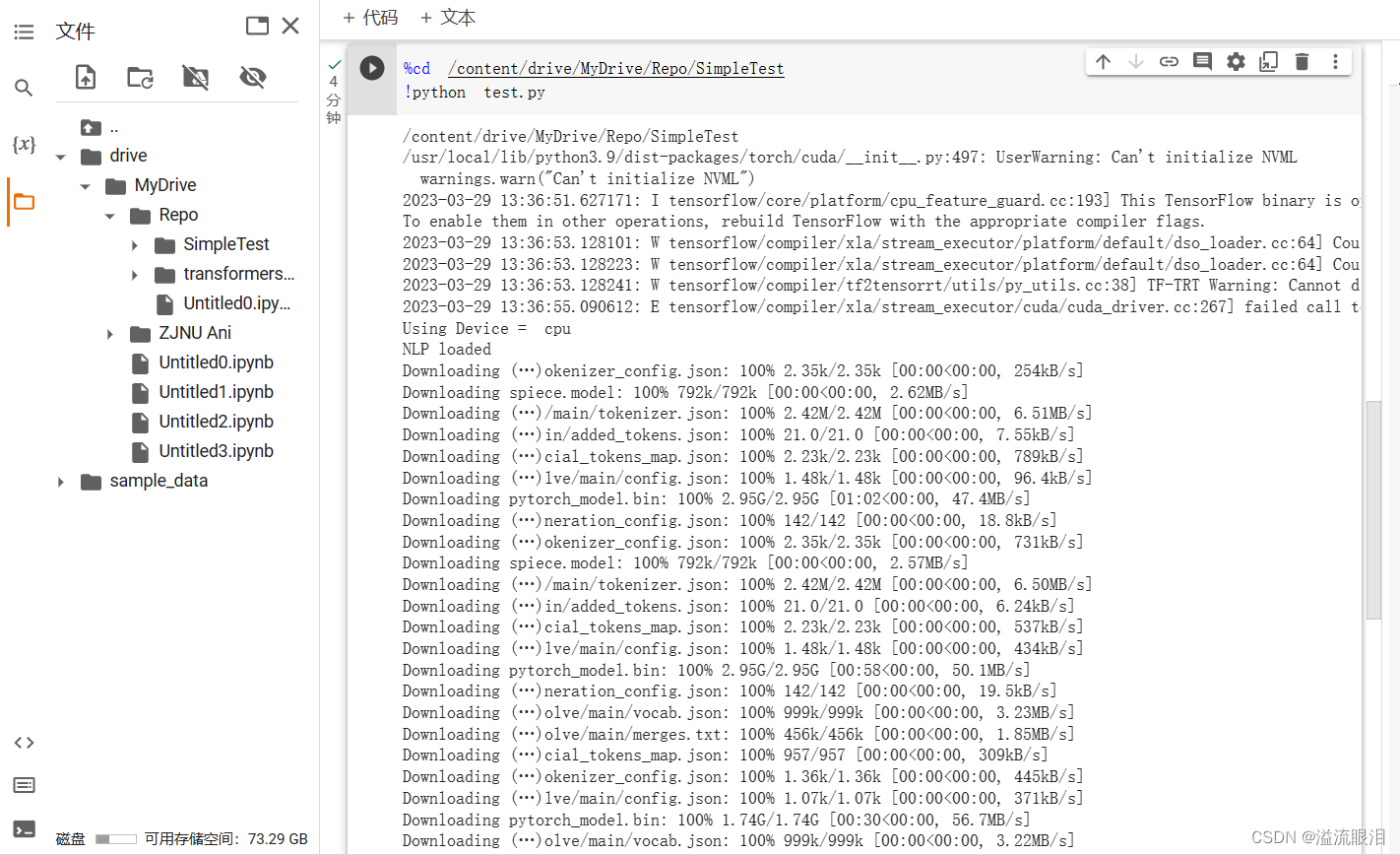
Task: Add a new text cell with 文本
Action: 448,17
